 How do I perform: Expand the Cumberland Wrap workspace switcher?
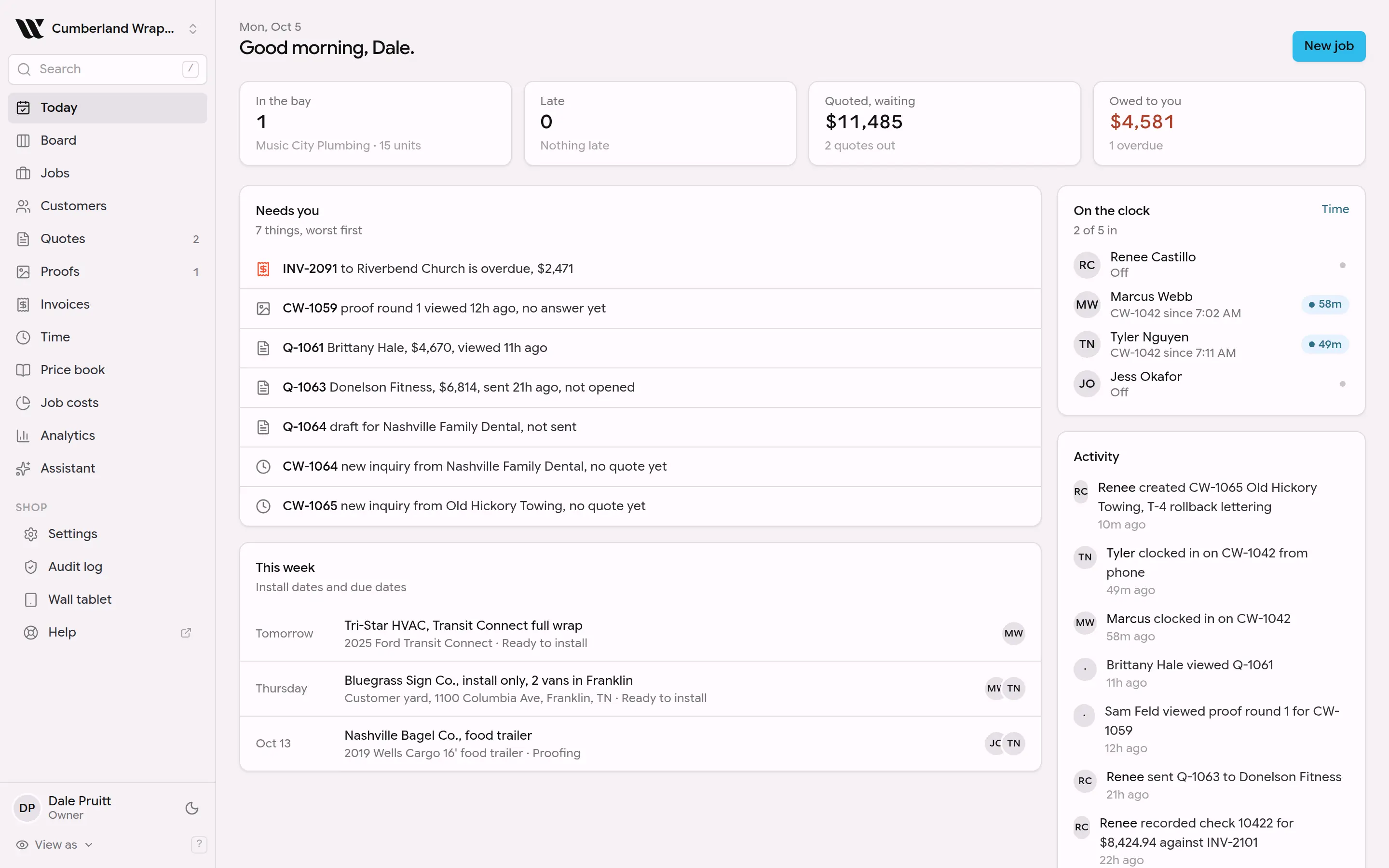(x=108, y=28)
